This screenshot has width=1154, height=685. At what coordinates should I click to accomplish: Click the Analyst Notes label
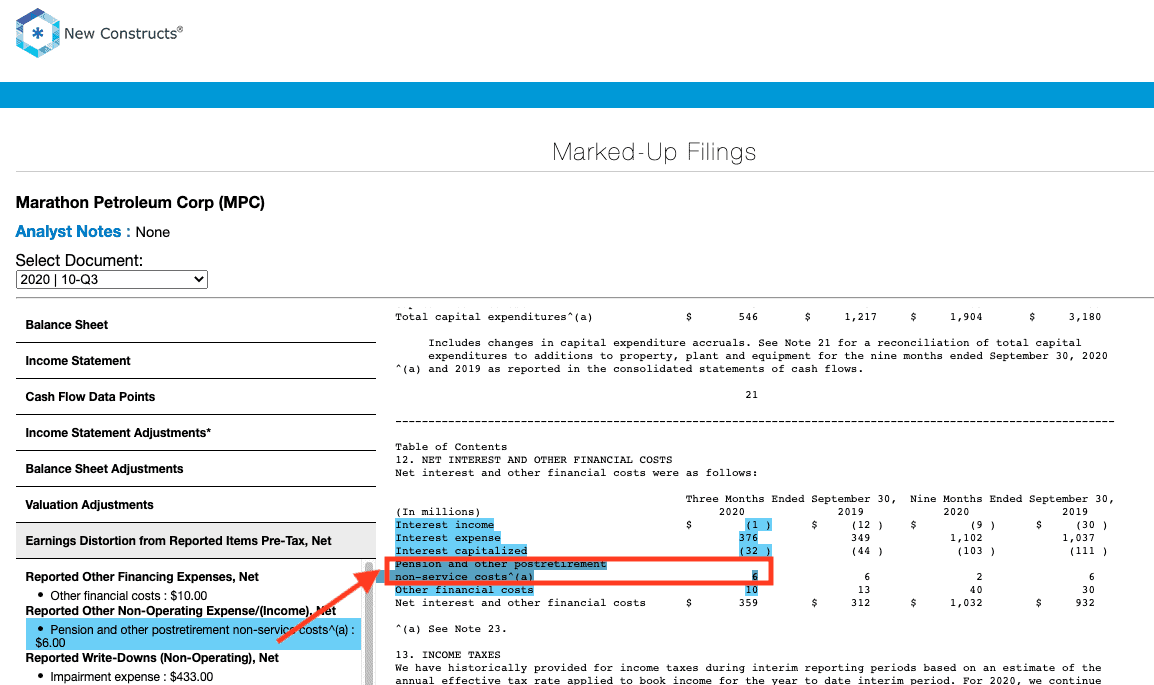coord(73,232)
